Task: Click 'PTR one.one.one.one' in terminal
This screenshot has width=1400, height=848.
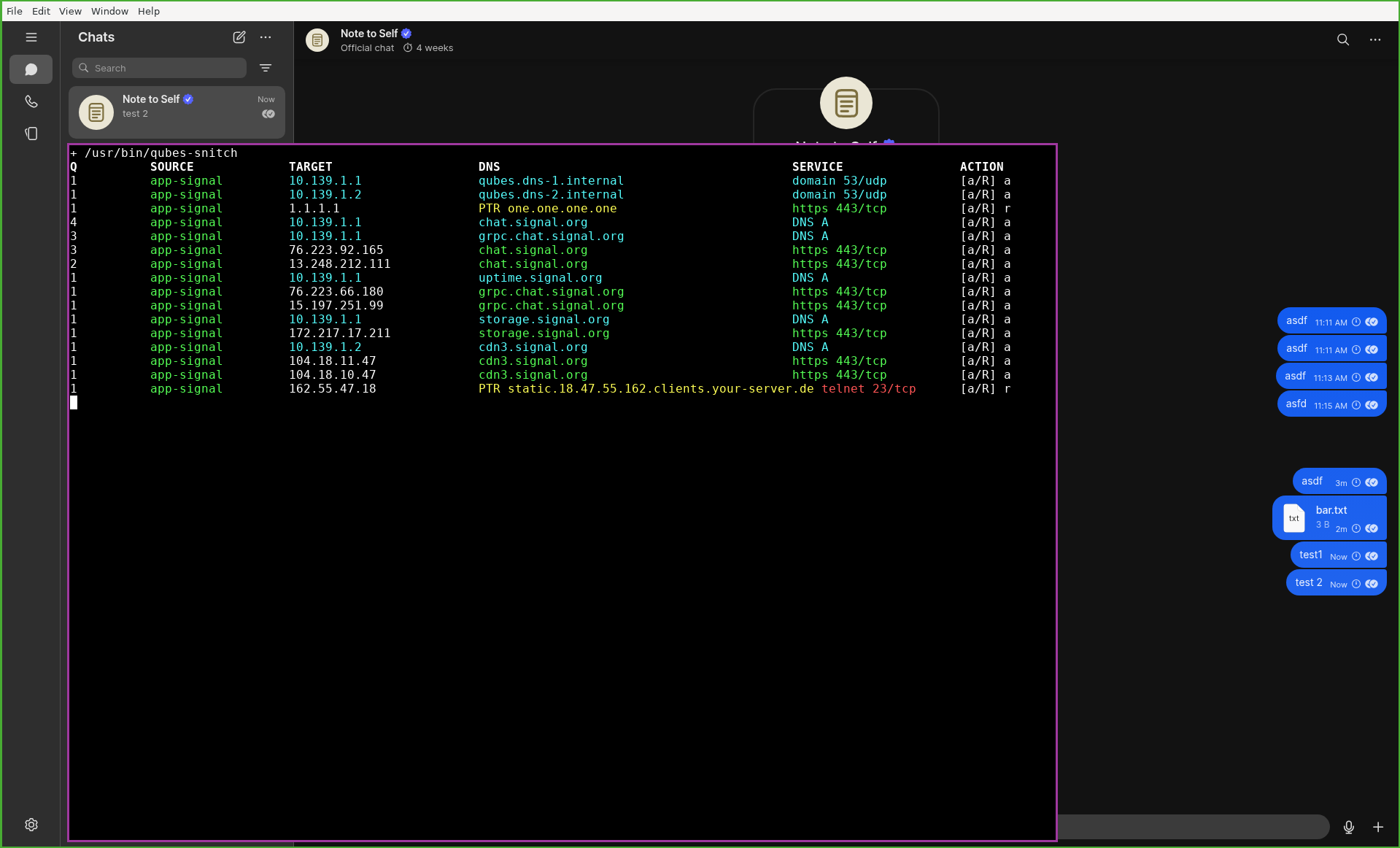Action: point(548,209)
